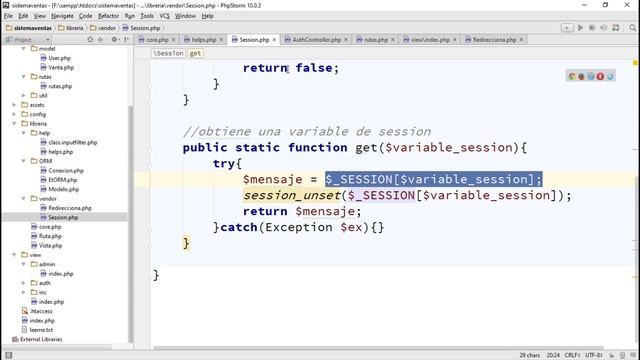Open the VCS menu
The width and height of the screenshot is (640, 360).
[164, 16]
